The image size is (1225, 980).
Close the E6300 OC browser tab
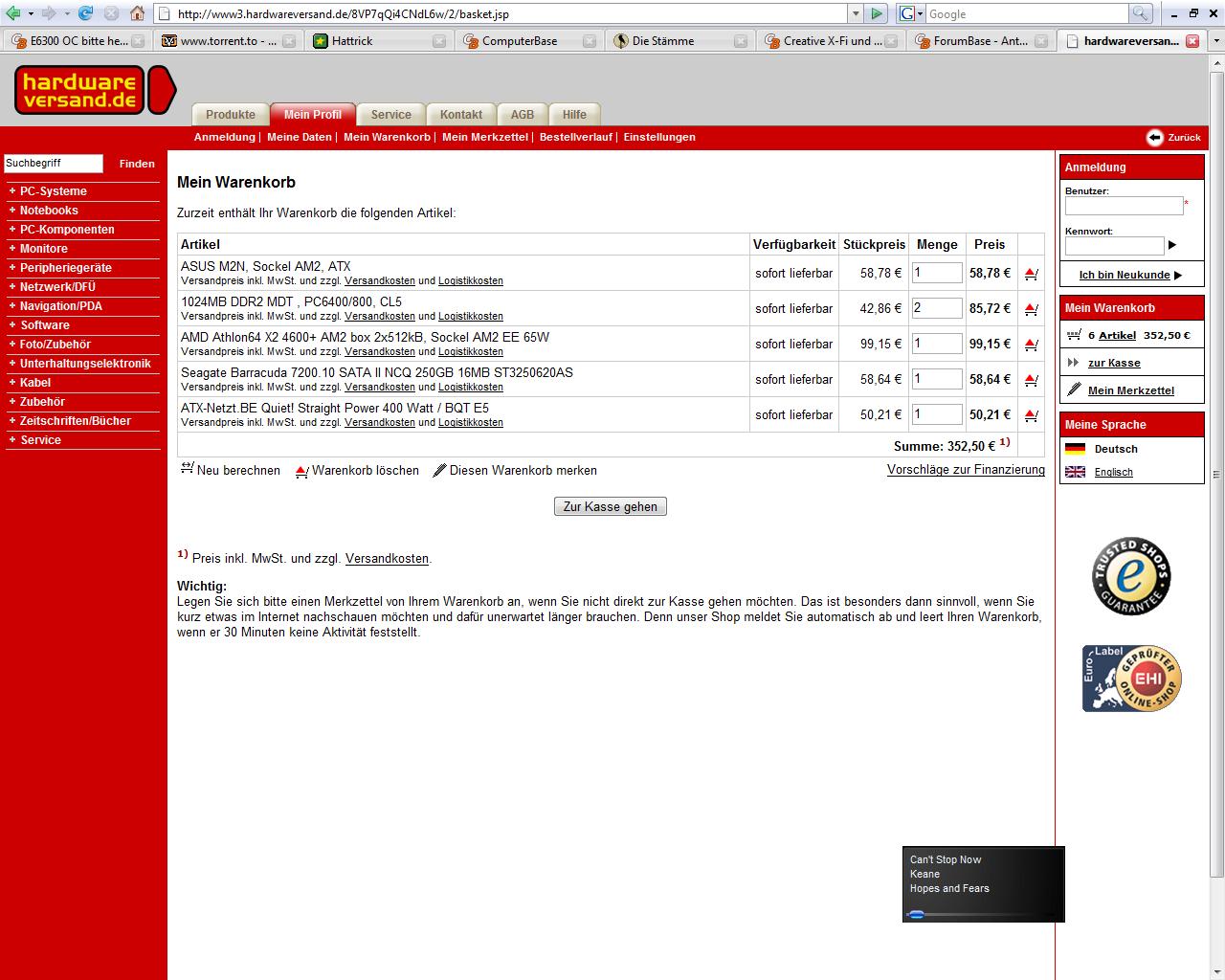point(138,41)
